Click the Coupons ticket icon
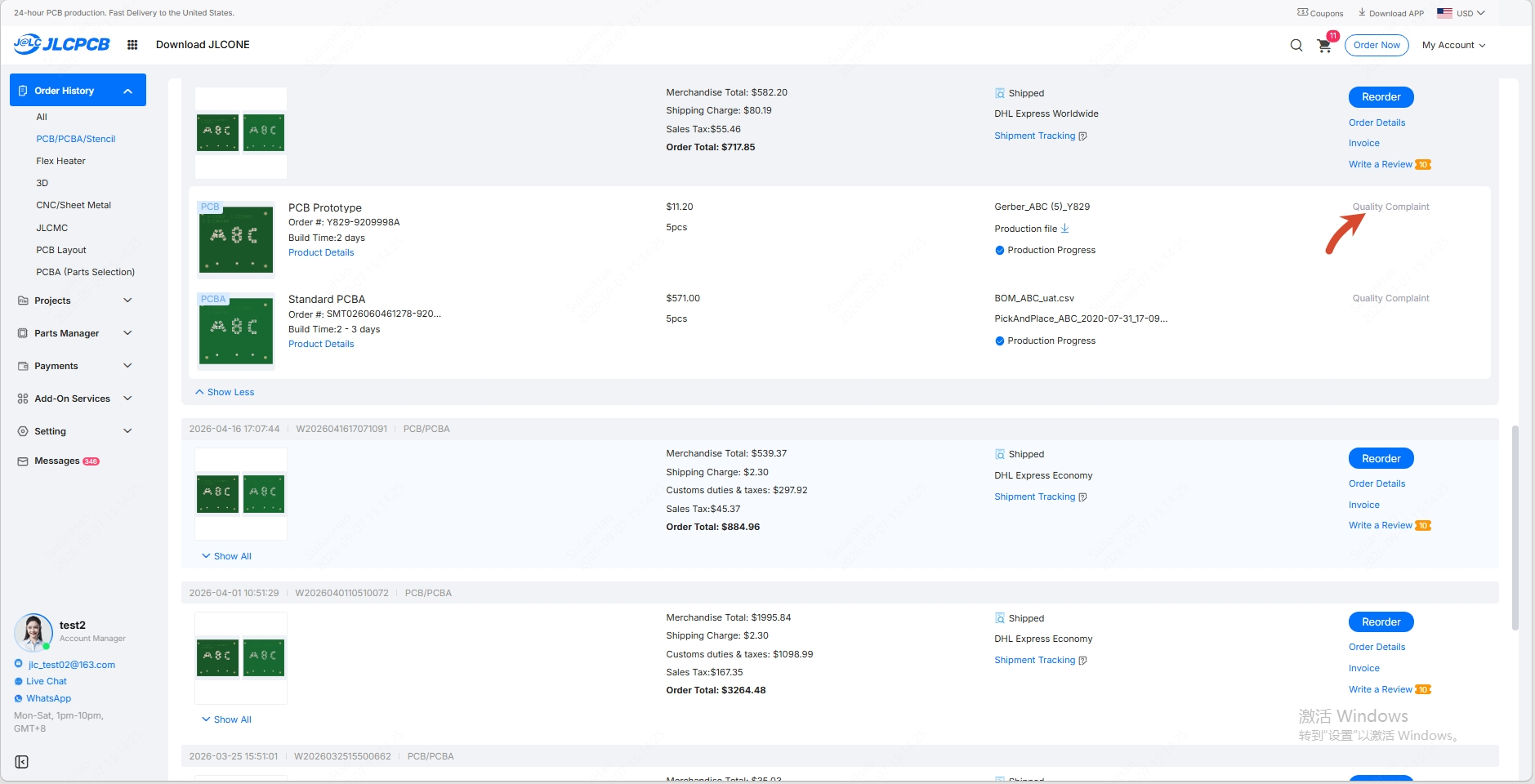Image resolution: width=1535 pixels, height=784 pixels. click(x=1302, y=12)
